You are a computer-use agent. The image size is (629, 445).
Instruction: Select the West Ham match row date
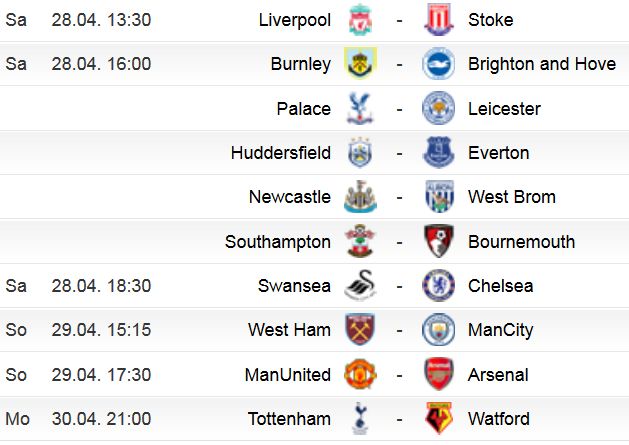101,330
